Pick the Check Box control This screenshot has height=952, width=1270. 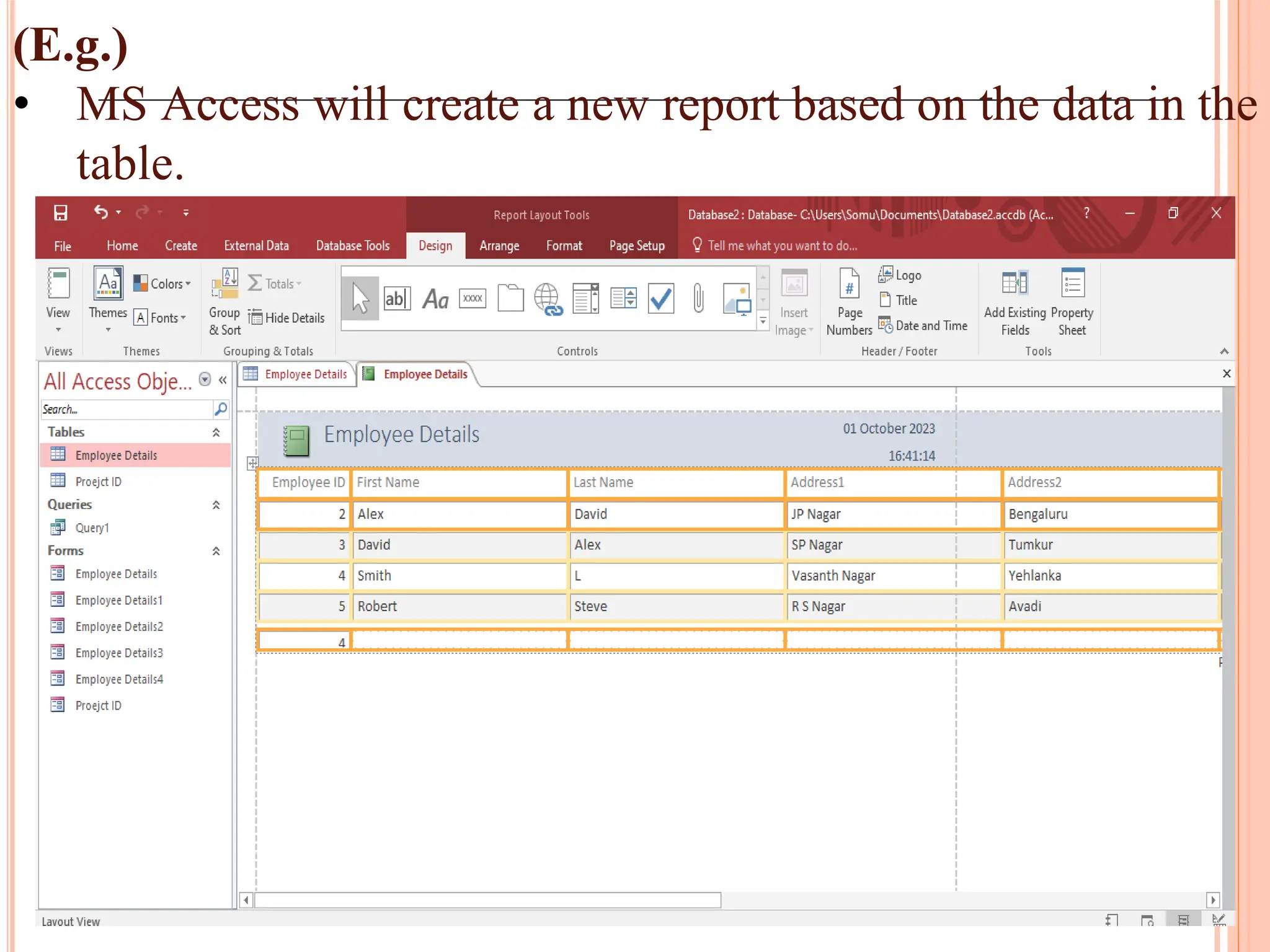pos(661,298)
